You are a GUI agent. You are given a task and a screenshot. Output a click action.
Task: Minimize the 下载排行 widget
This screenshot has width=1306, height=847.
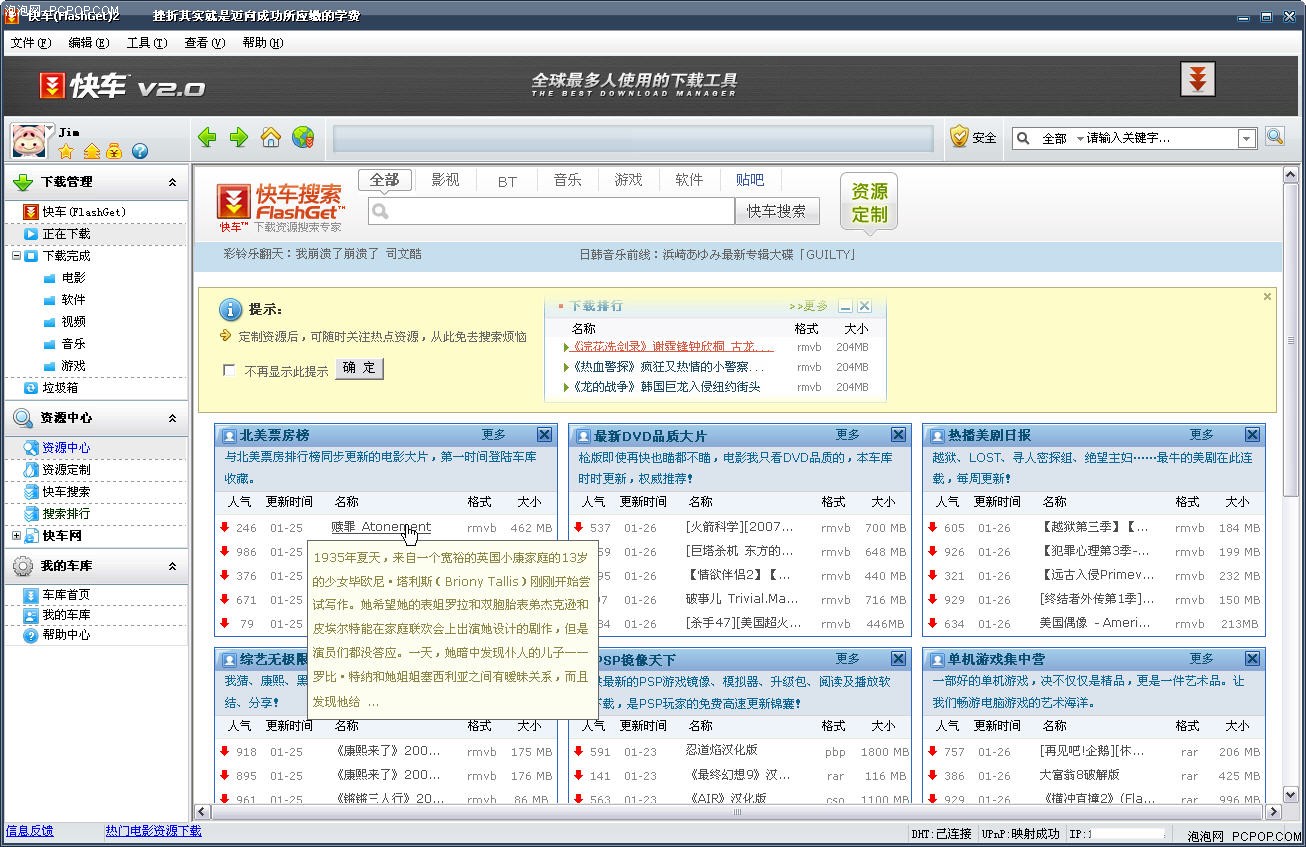tap(846, 306)
